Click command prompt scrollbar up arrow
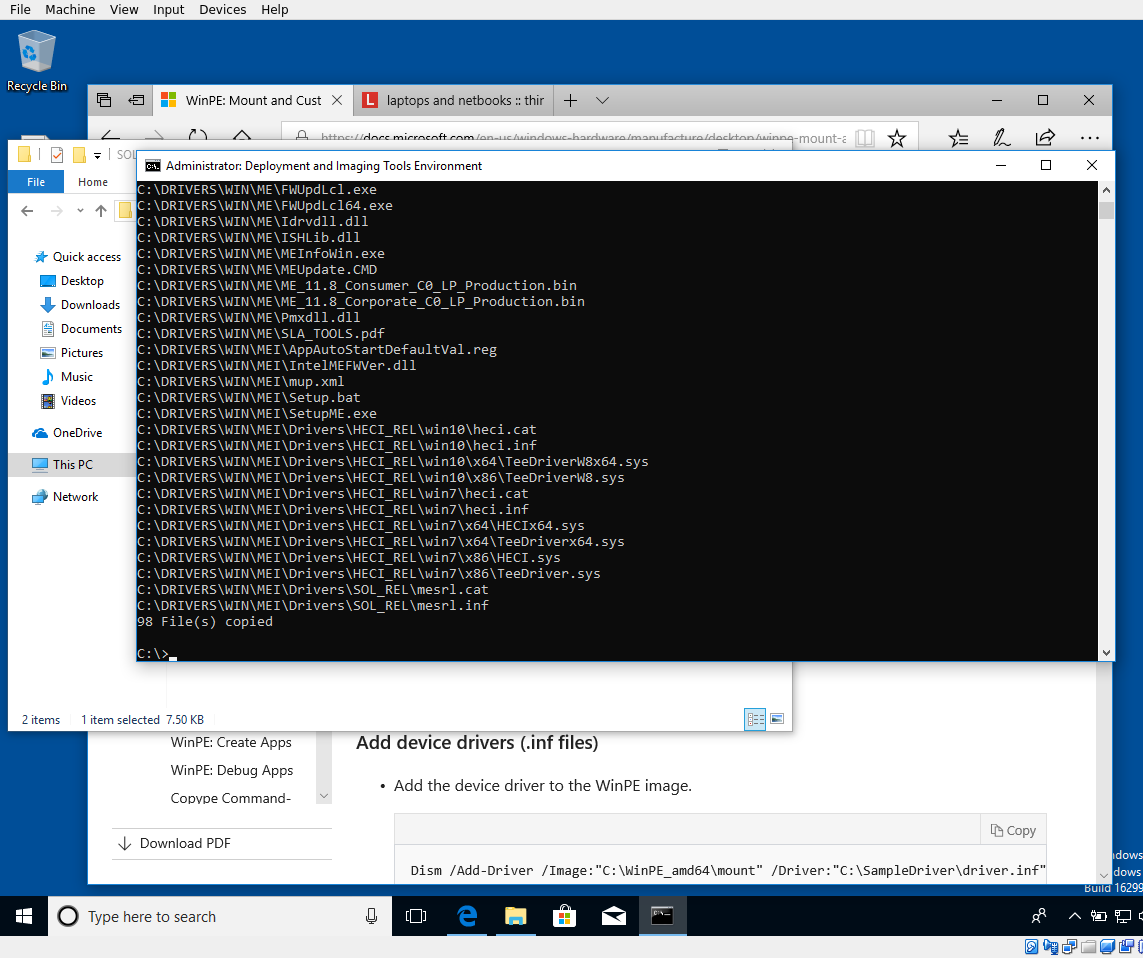The width and height of the screenshot is (1143, 958). pyautogui.click(x=1107, y=190)
